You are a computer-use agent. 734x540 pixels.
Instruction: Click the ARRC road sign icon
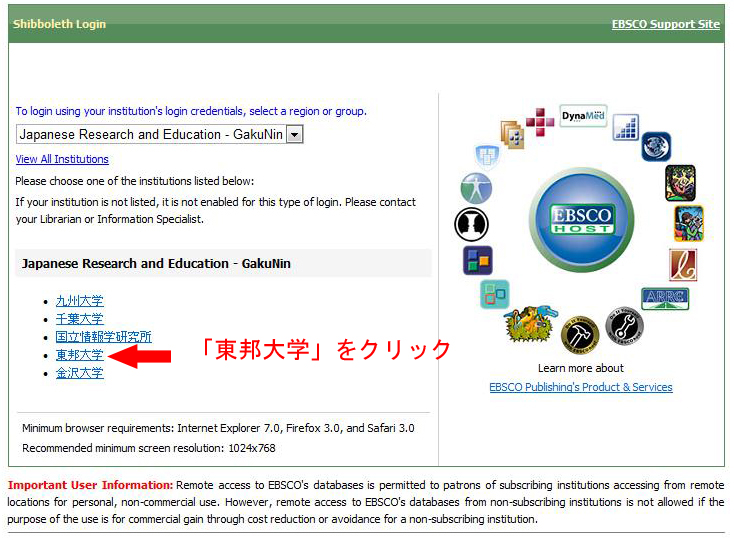click(665, 299)
